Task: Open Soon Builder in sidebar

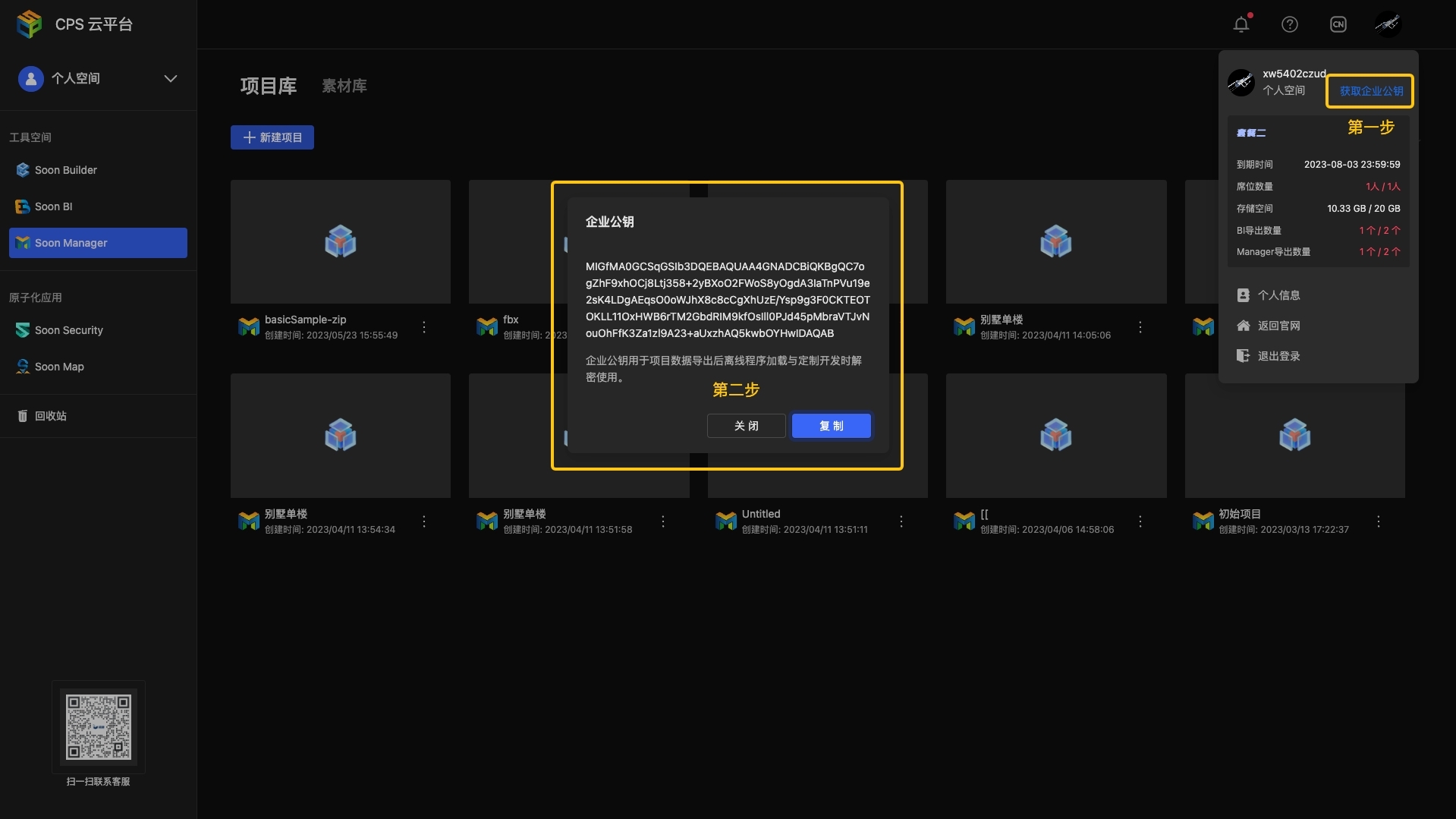Action: tap(65, 170)
